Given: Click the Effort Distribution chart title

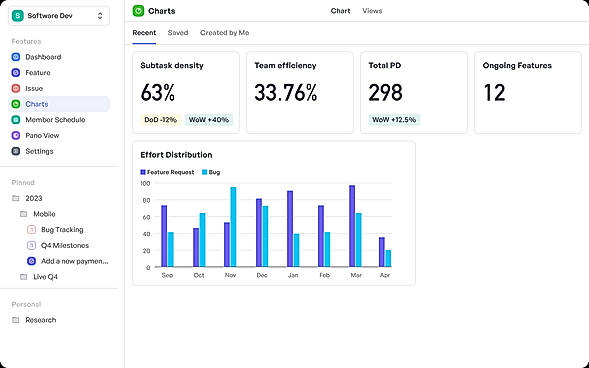Looking at the screenshot, I should pyautogui.click(x=176, y=155).
